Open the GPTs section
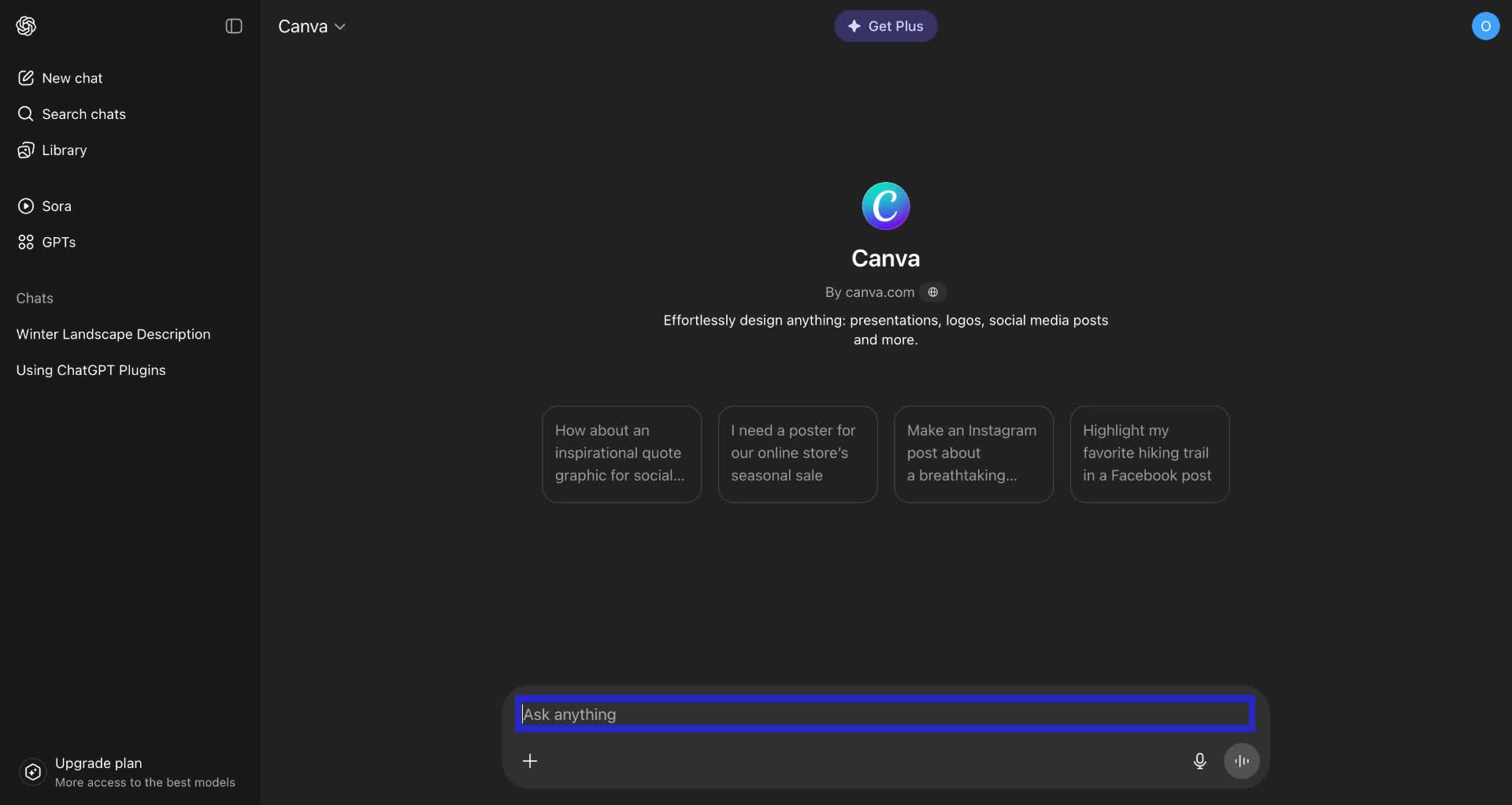1512x805 pixels. 26,243
